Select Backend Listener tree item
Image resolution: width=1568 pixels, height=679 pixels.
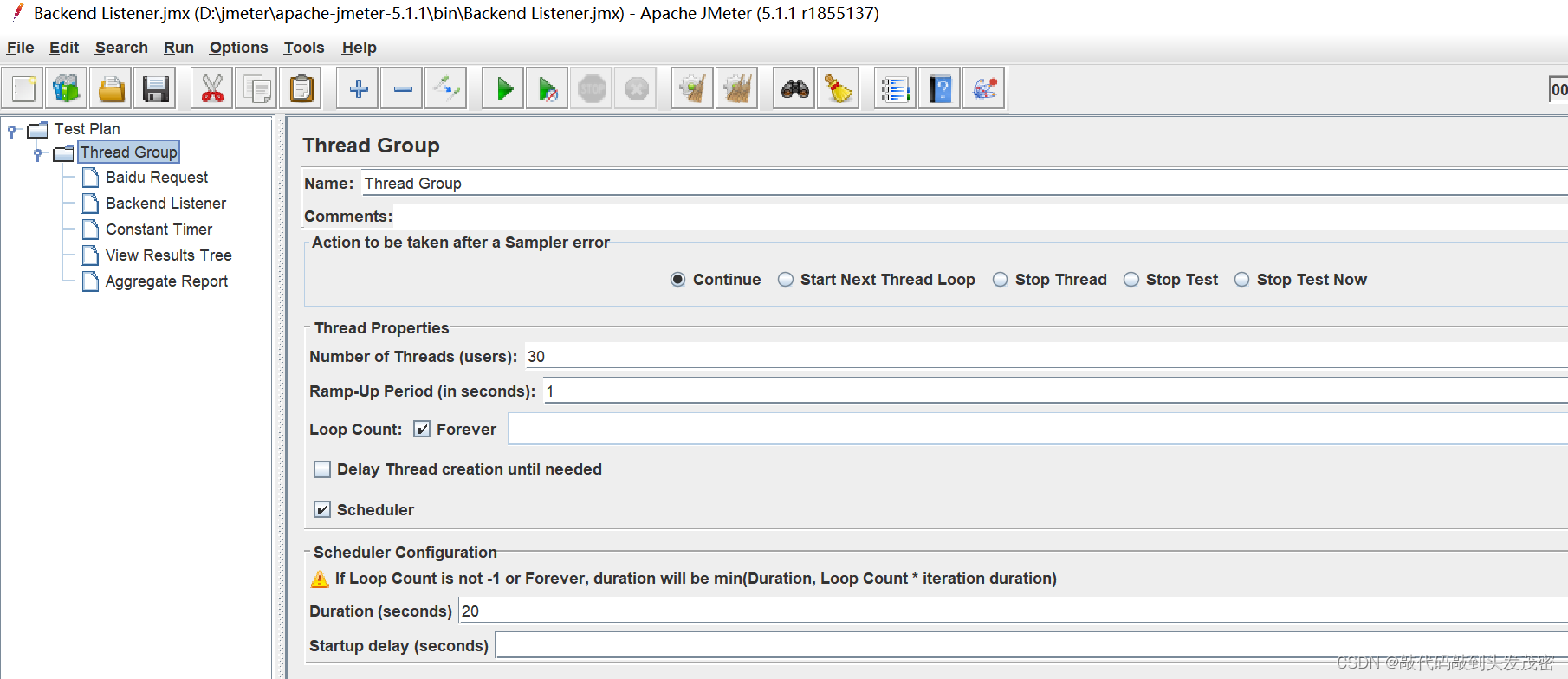(x=165, y=204)
